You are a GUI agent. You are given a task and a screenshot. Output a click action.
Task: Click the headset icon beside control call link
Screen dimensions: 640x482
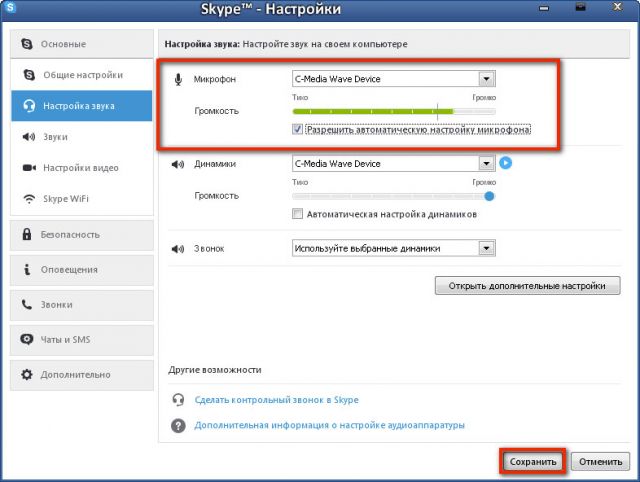click(178, 400)
